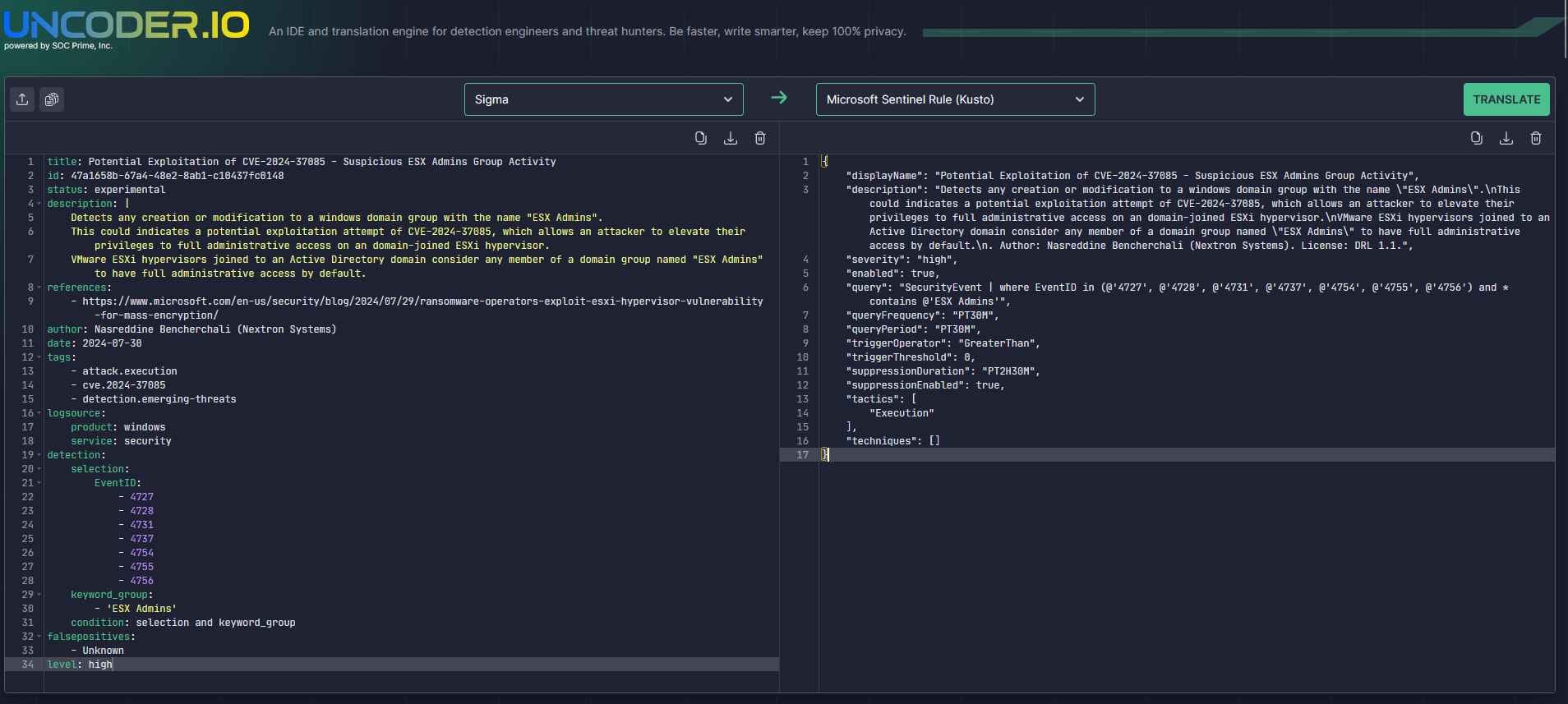The width and height of the screenshot is (1568, 704).
Task: Collapse the logsource fold on line 16
Action: pos(39,413)
